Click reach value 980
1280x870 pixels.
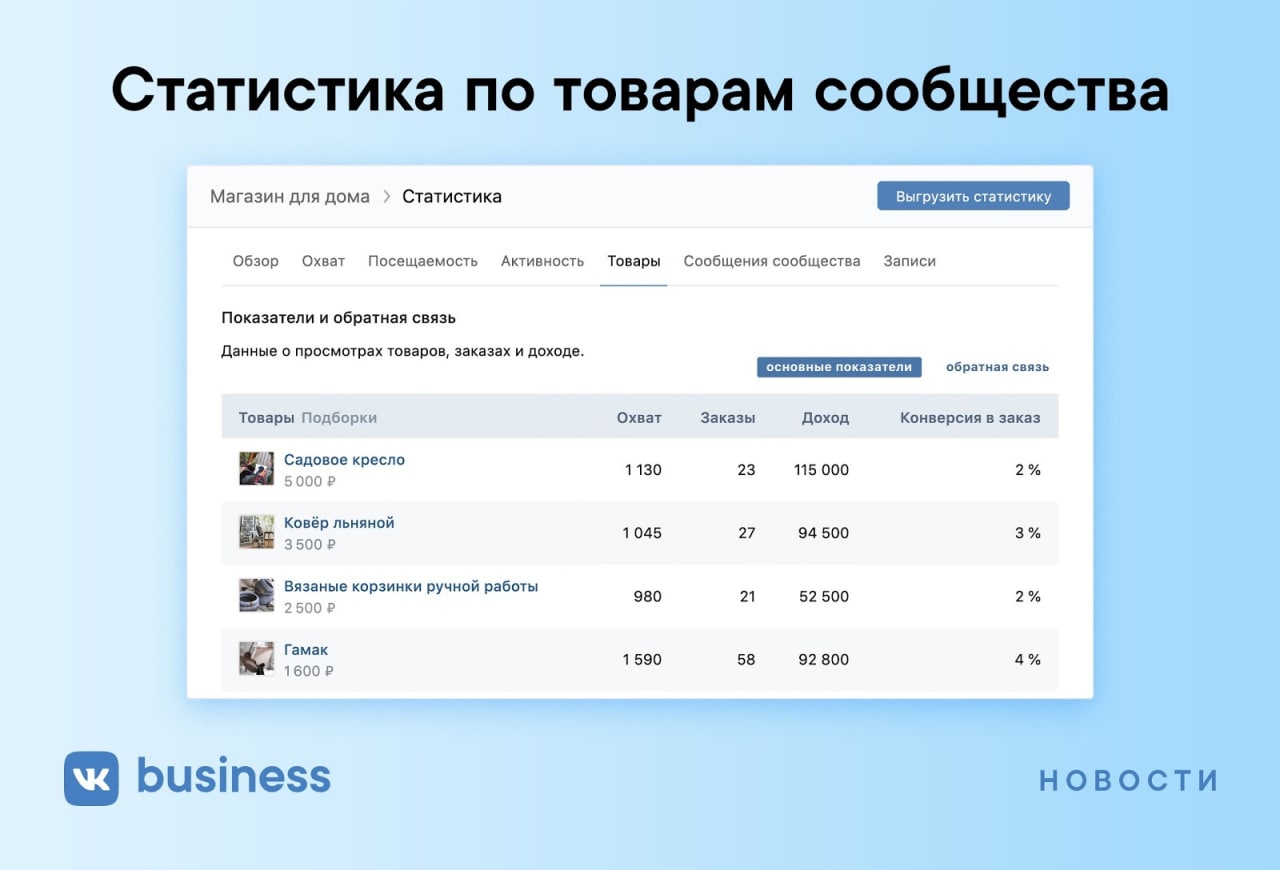[x=648, y=597]
